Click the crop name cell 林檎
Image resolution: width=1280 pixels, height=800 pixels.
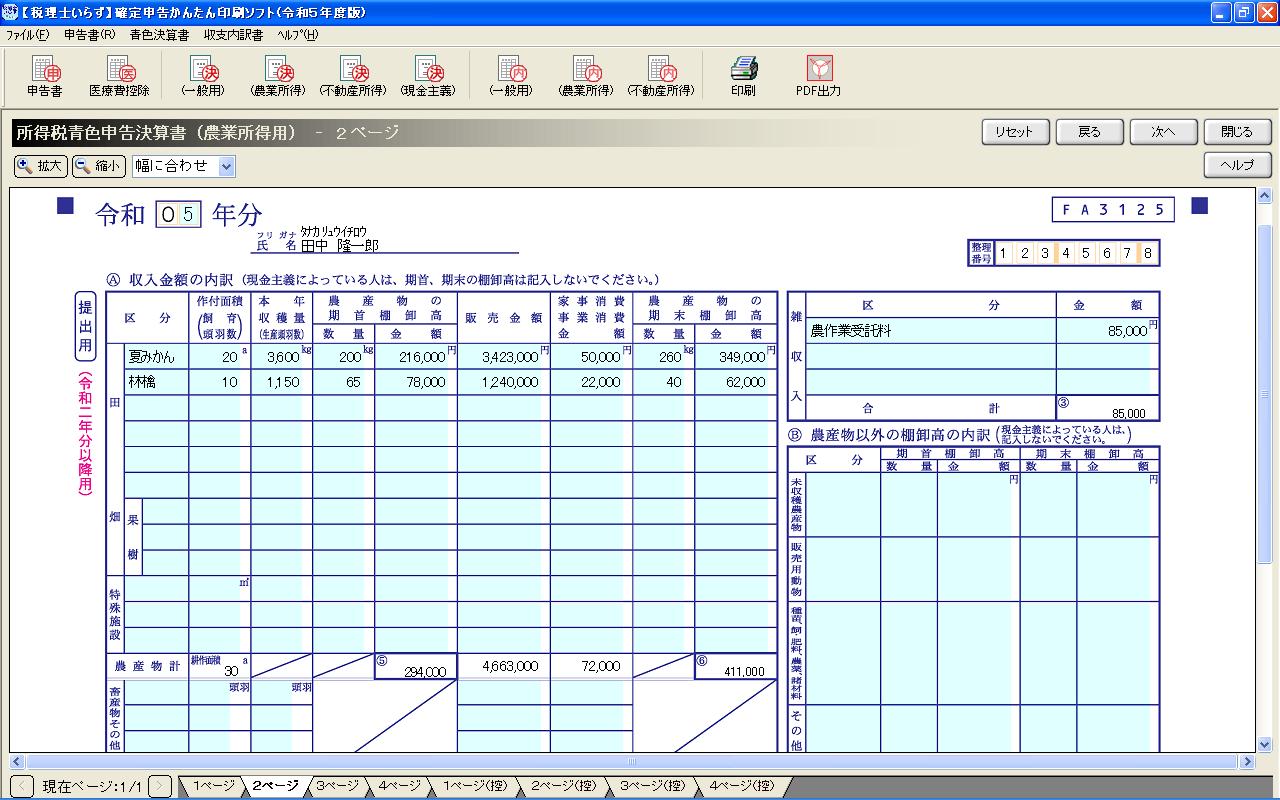tap(156, 382)
